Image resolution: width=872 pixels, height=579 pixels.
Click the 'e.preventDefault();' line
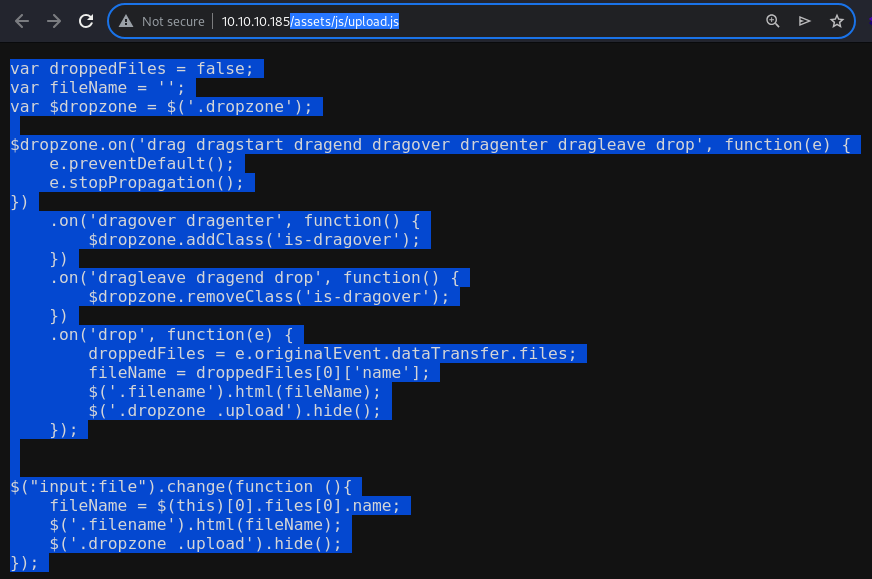click(141, 164)
